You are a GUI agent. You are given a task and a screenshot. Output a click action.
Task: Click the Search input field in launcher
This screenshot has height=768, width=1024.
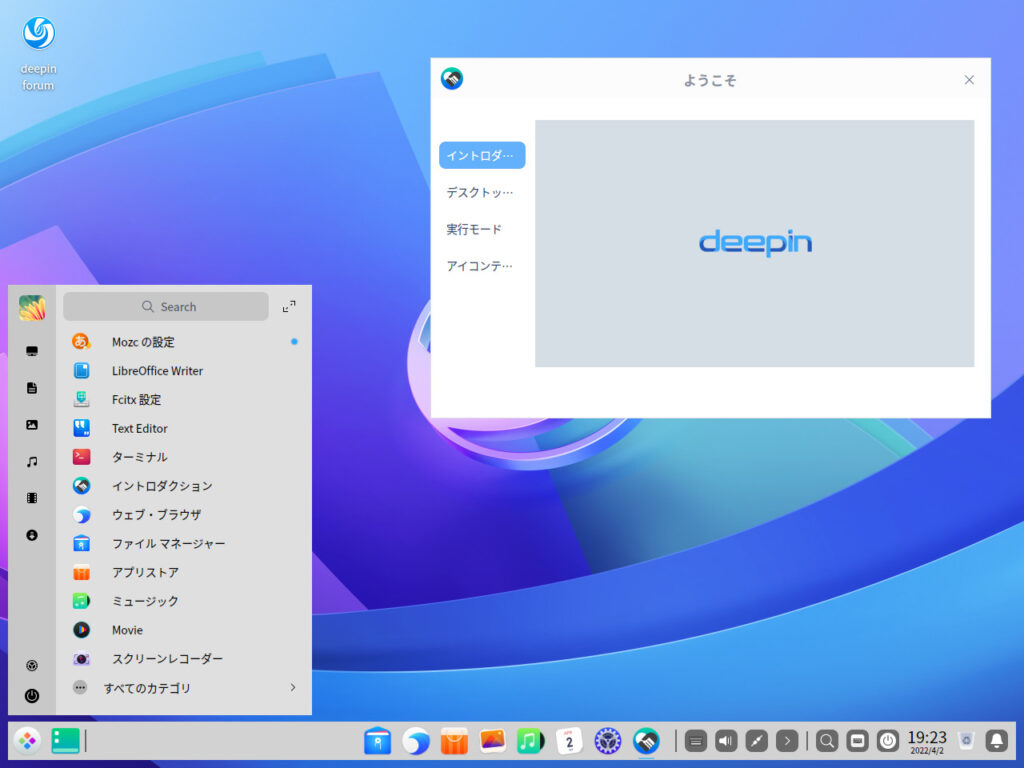167,306
